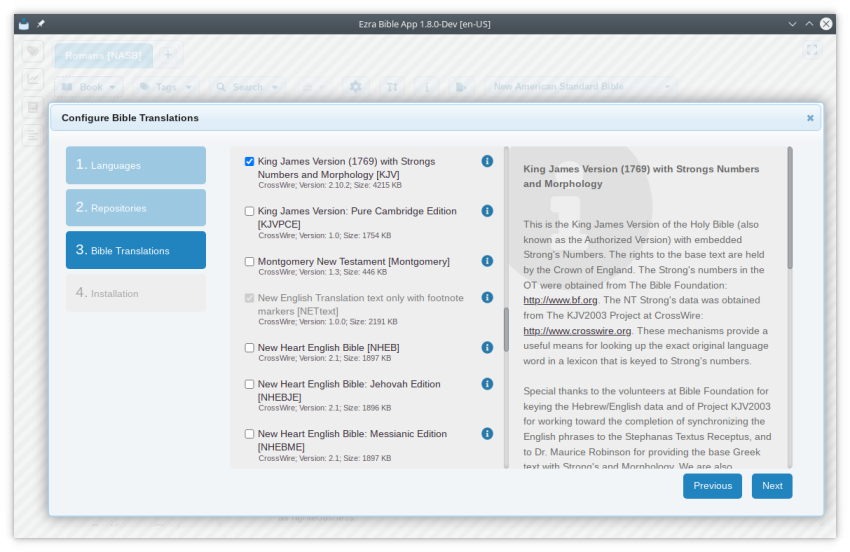The height and width of the screenshot is (552, 850).
Task: Click the Next button
Action: click(x=772, y=486)
